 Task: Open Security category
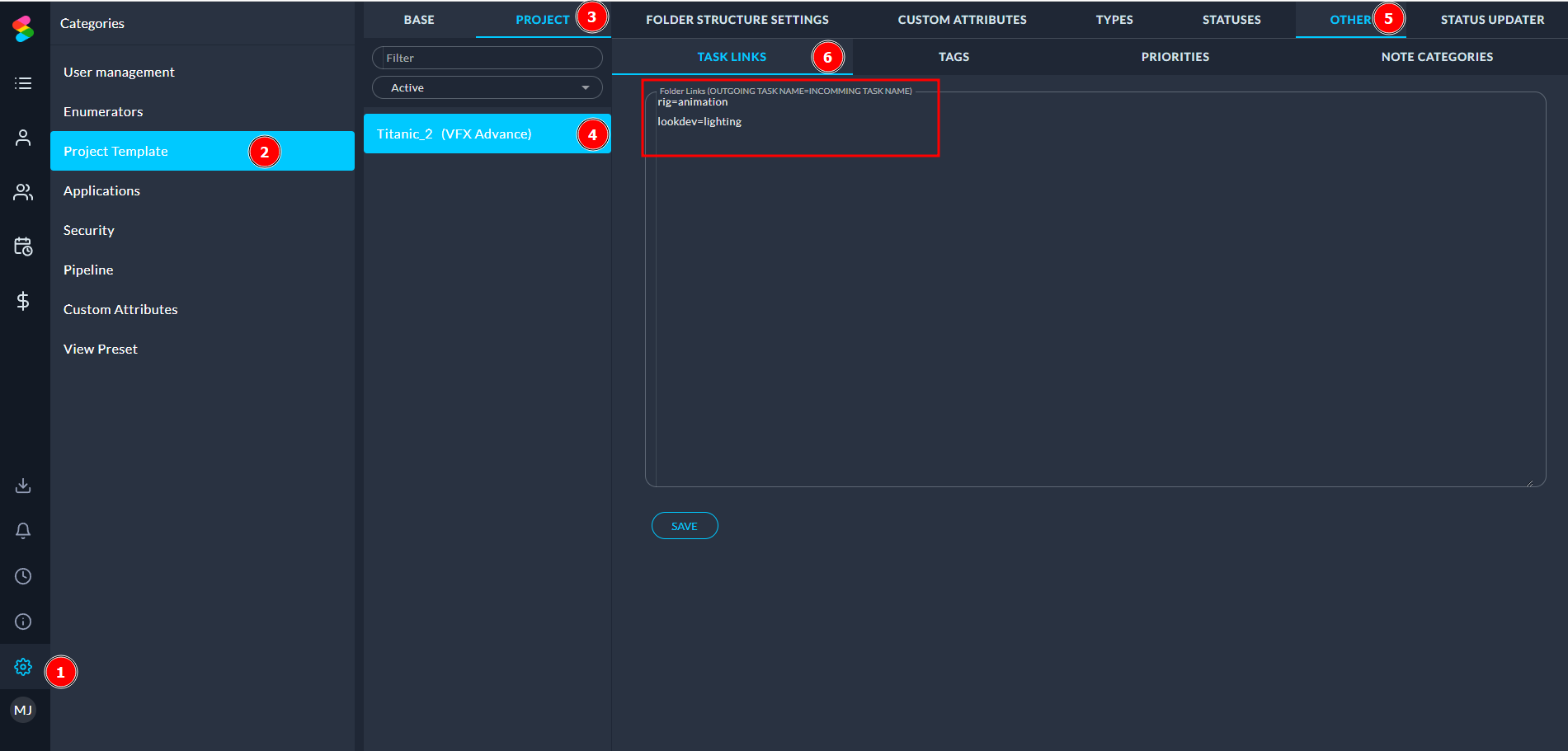(202, 230)
